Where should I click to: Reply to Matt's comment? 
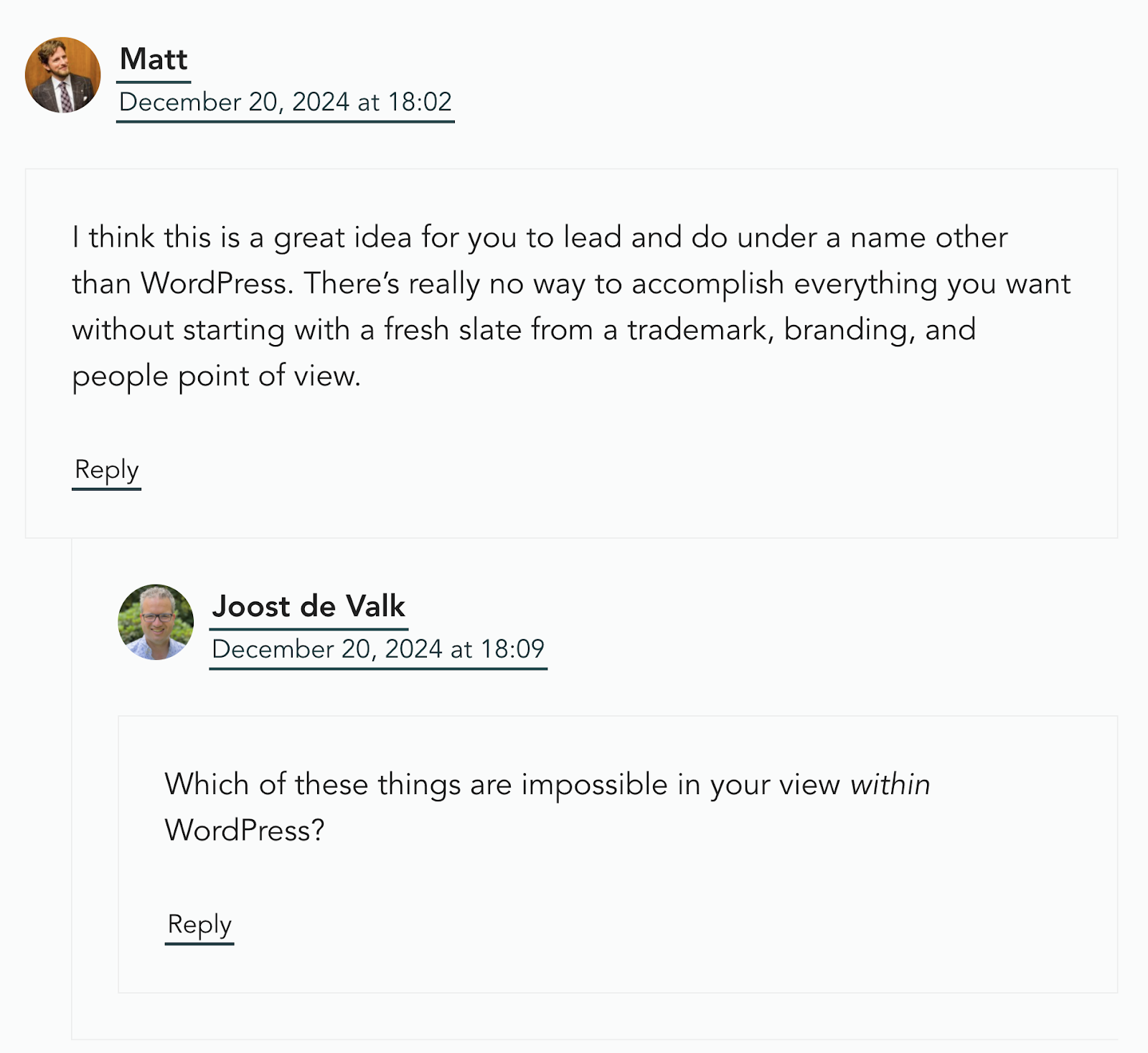pyautogui.click(x=106, y=471)
